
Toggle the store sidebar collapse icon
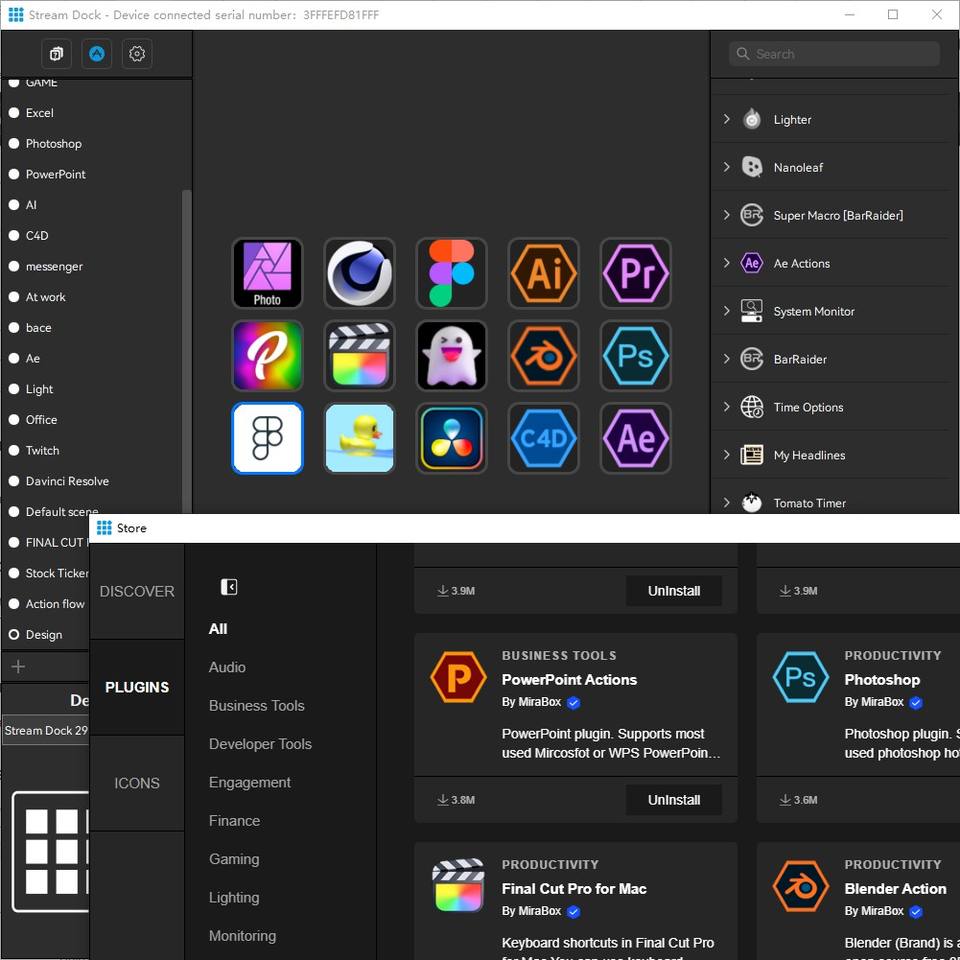[x=229, y=587]
